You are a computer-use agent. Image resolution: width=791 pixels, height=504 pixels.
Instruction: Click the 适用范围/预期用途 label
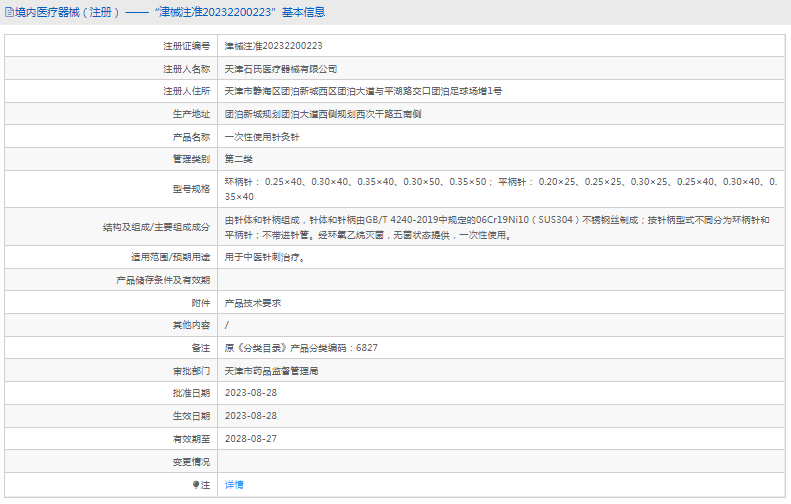pos(171,257)
